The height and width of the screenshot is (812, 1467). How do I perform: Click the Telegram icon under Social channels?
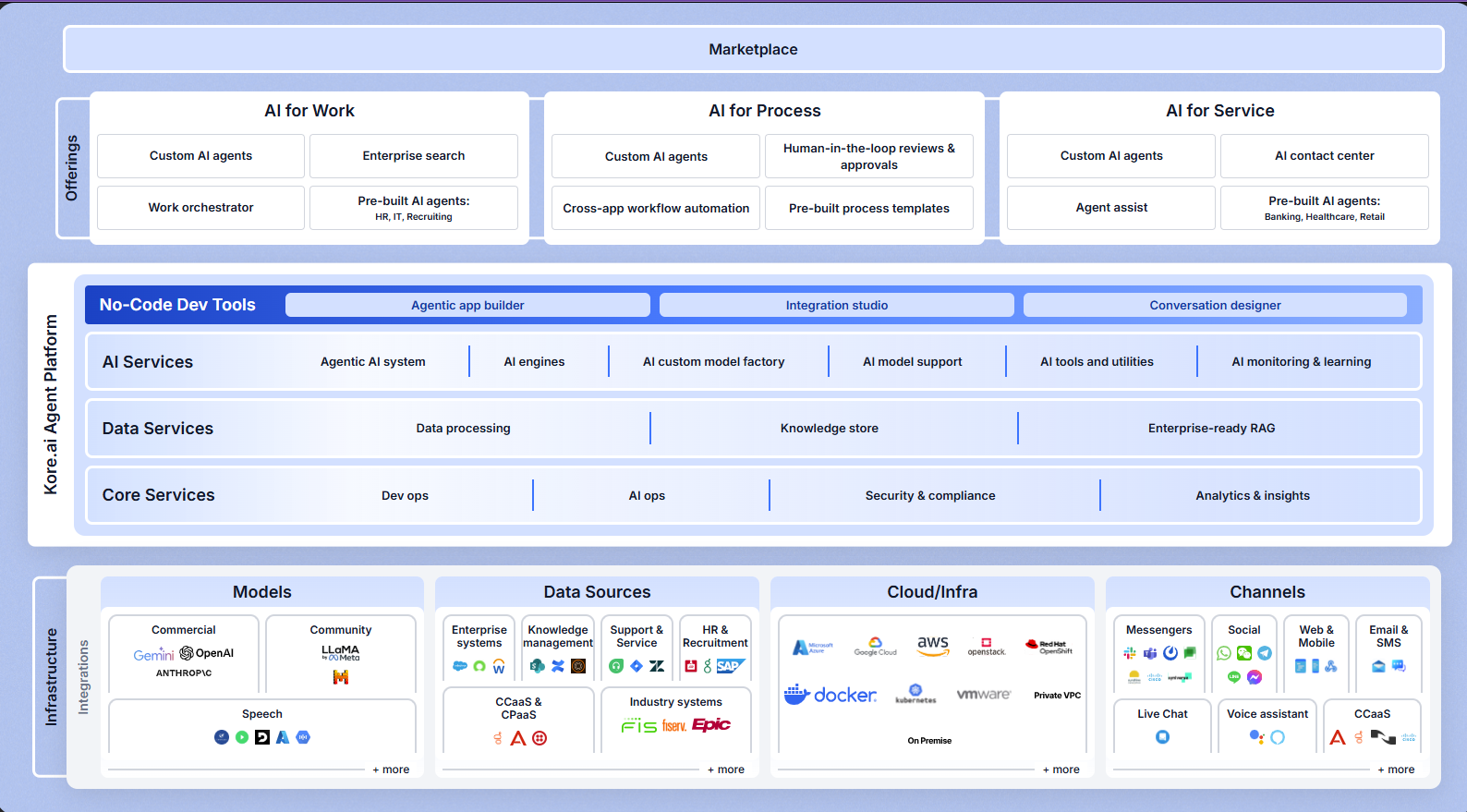tap(1265, 653)
